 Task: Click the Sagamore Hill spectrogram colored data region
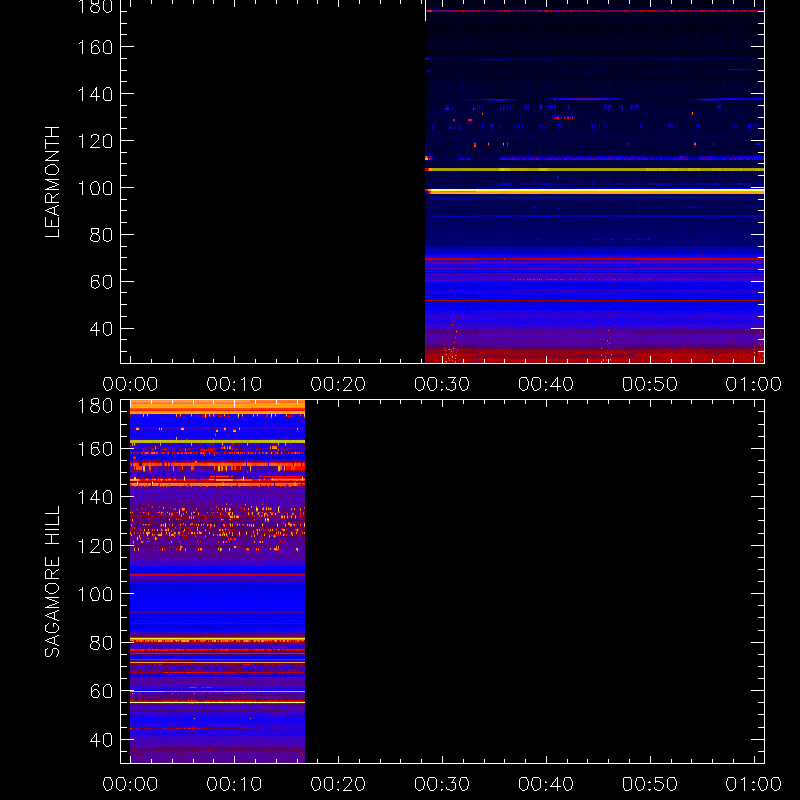pos(217,582)
